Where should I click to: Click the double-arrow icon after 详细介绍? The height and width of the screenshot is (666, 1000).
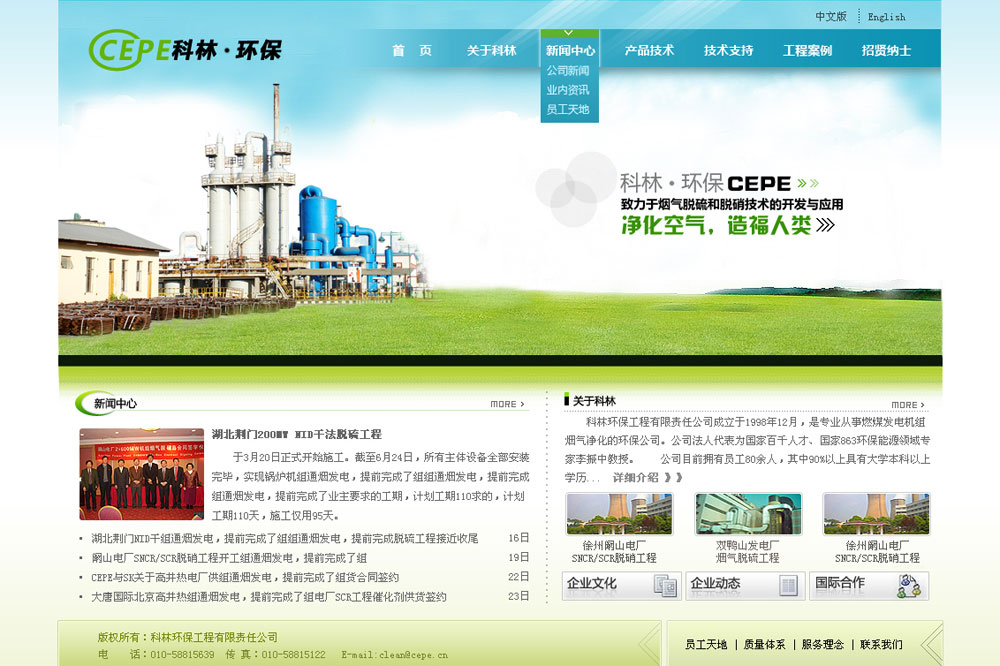pos(674,478)
